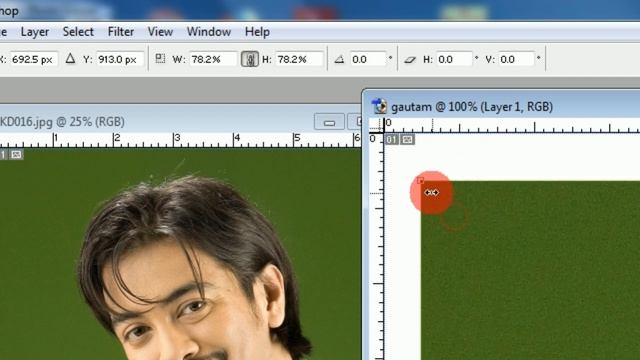Open the Layer menu
This screenshot has width=640, height=360.
[35, 32]
